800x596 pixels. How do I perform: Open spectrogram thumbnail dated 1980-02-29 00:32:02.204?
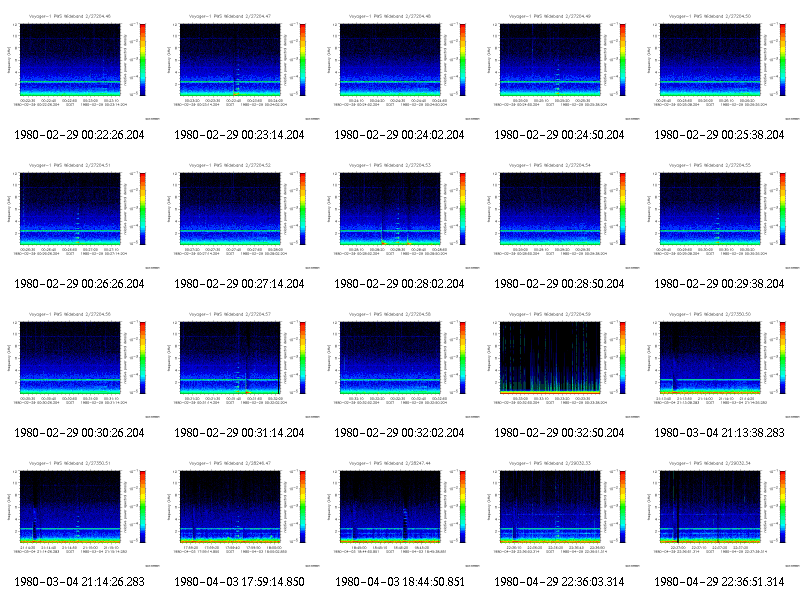[400, 364]
